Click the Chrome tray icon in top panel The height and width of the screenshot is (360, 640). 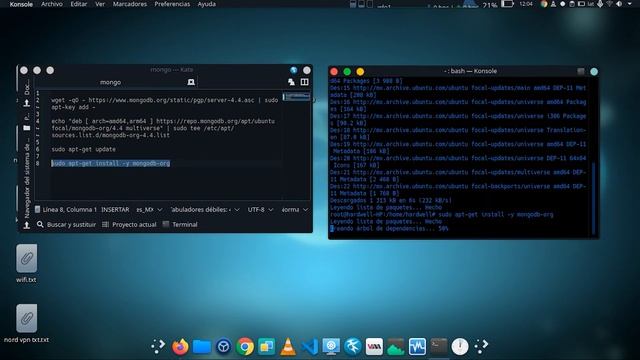[x=544, y=4]
